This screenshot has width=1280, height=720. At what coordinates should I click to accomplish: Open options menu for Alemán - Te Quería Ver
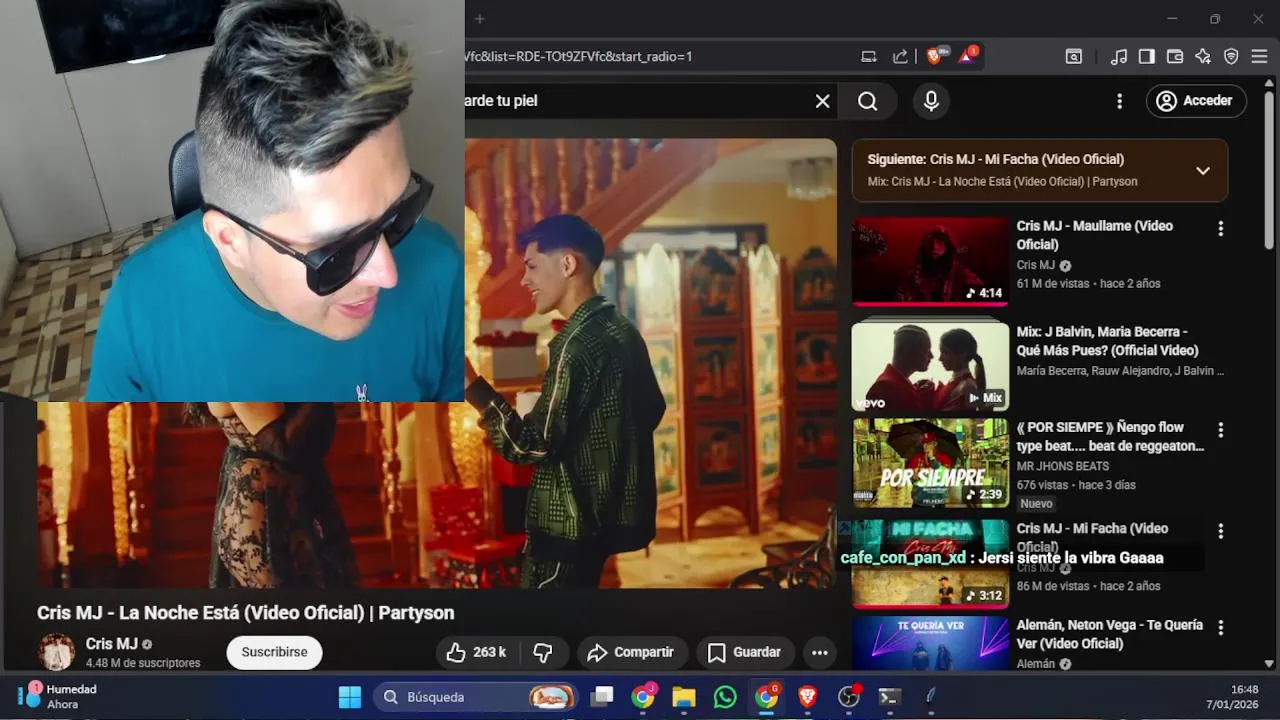pos(1220,627)
